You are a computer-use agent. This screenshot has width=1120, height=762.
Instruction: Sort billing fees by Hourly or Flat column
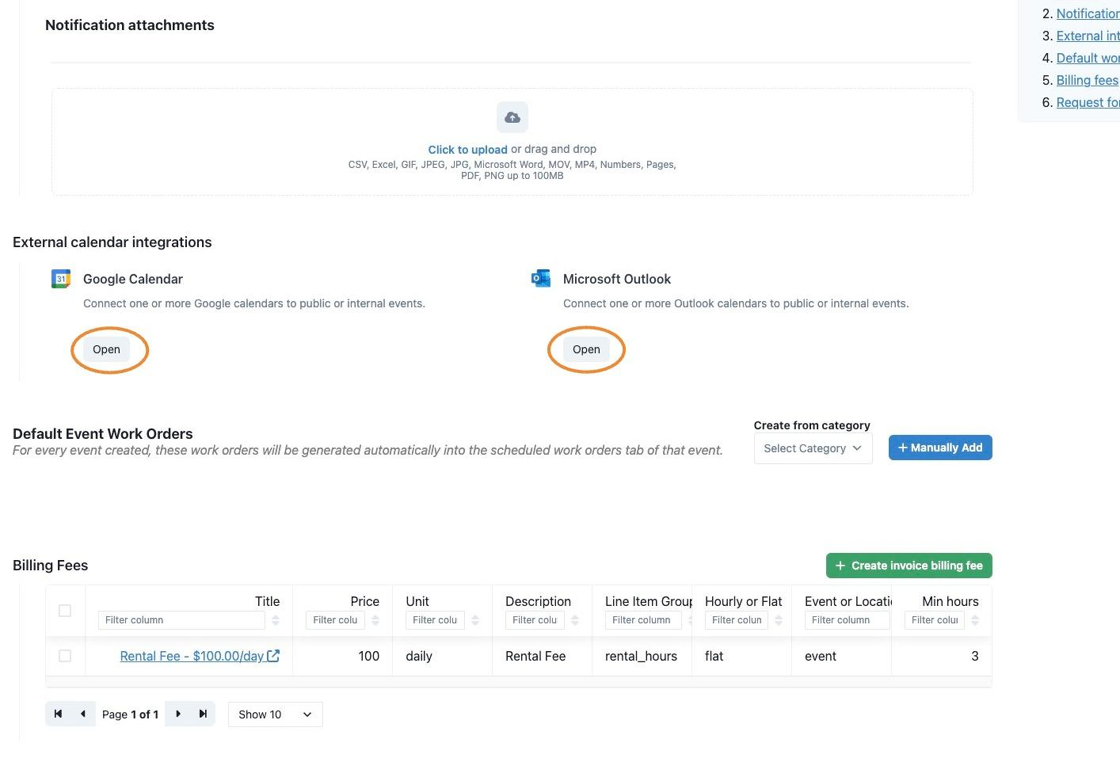click(779, 620)
